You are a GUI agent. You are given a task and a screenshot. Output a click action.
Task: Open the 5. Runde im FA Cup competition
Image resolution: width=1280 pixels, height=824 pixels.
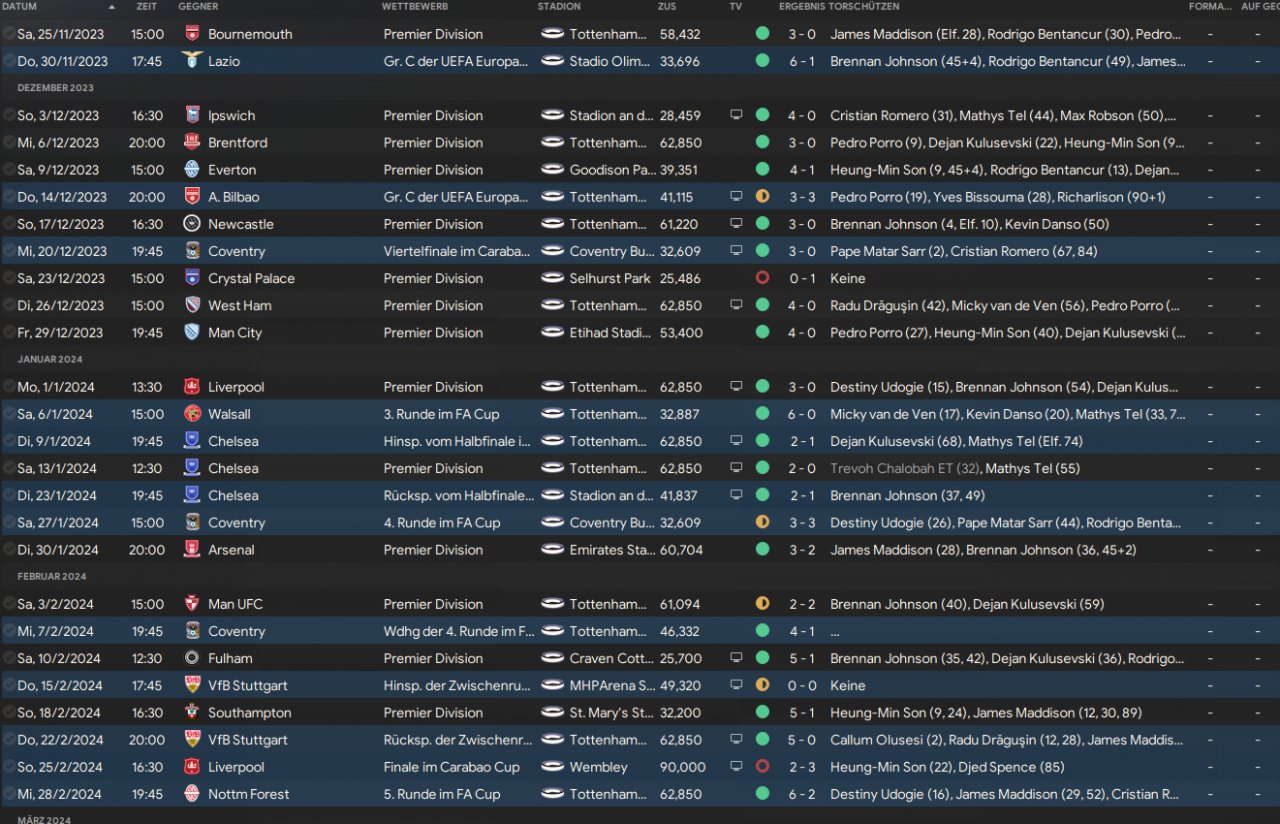coord(442,794)
